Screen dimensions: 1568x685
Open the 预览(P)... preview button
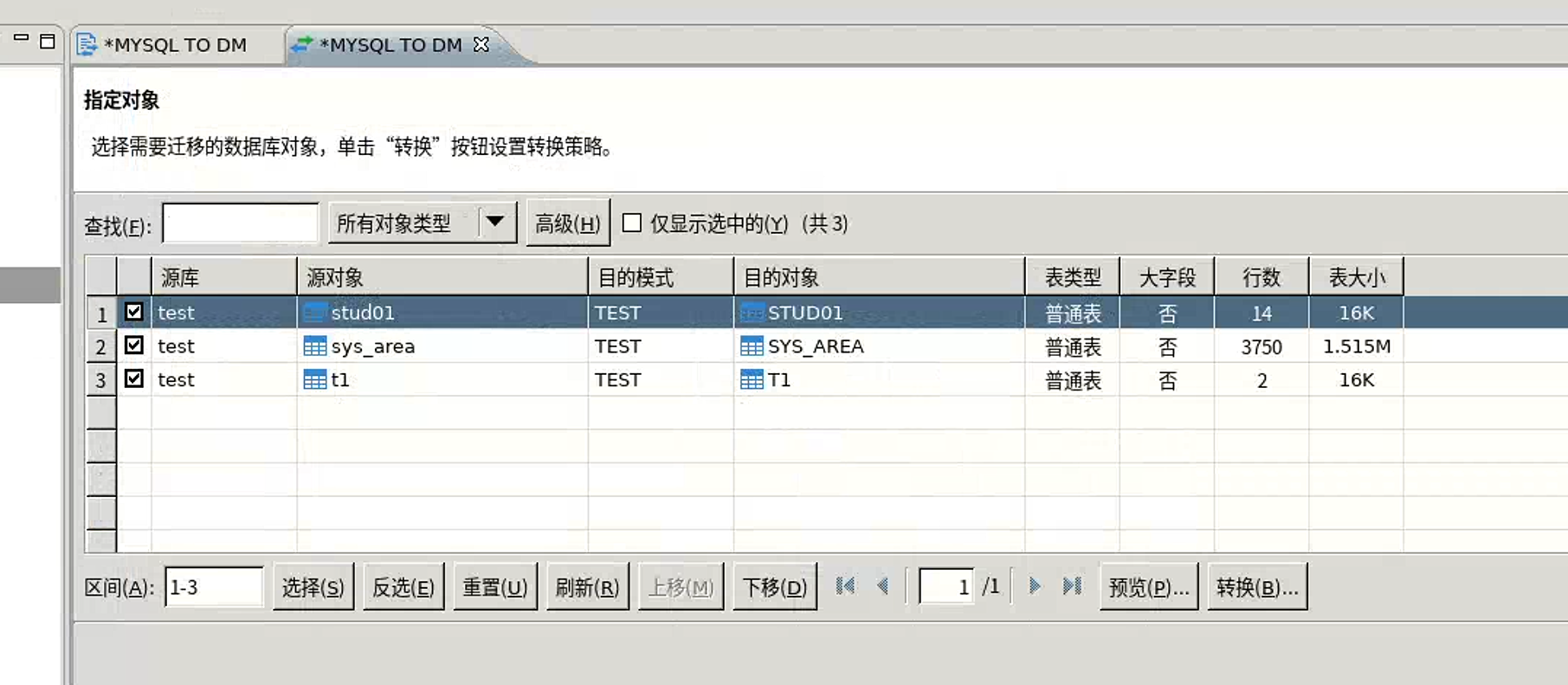pos(1149,587)
